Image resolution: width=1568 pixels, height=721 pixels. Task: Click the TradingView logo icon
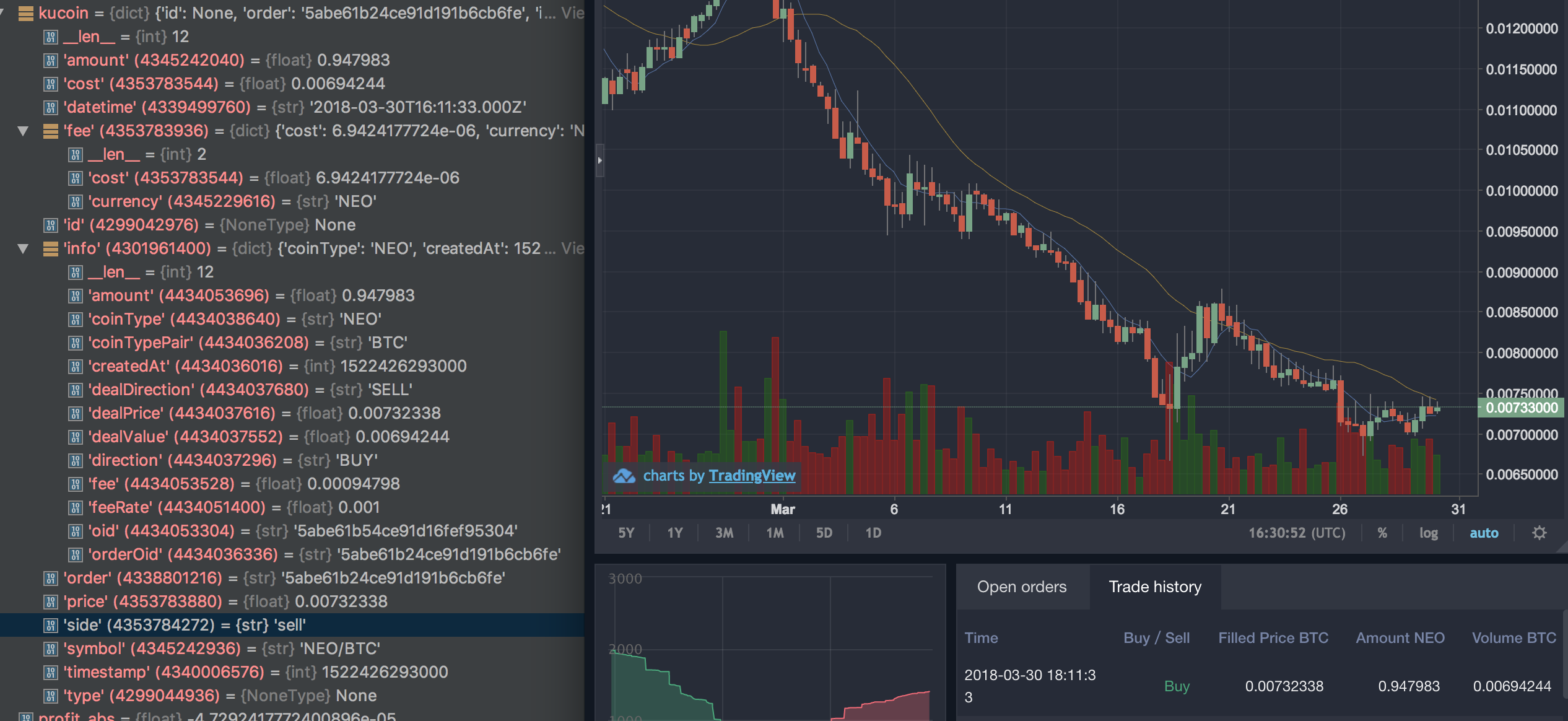[x=625, y=476]
